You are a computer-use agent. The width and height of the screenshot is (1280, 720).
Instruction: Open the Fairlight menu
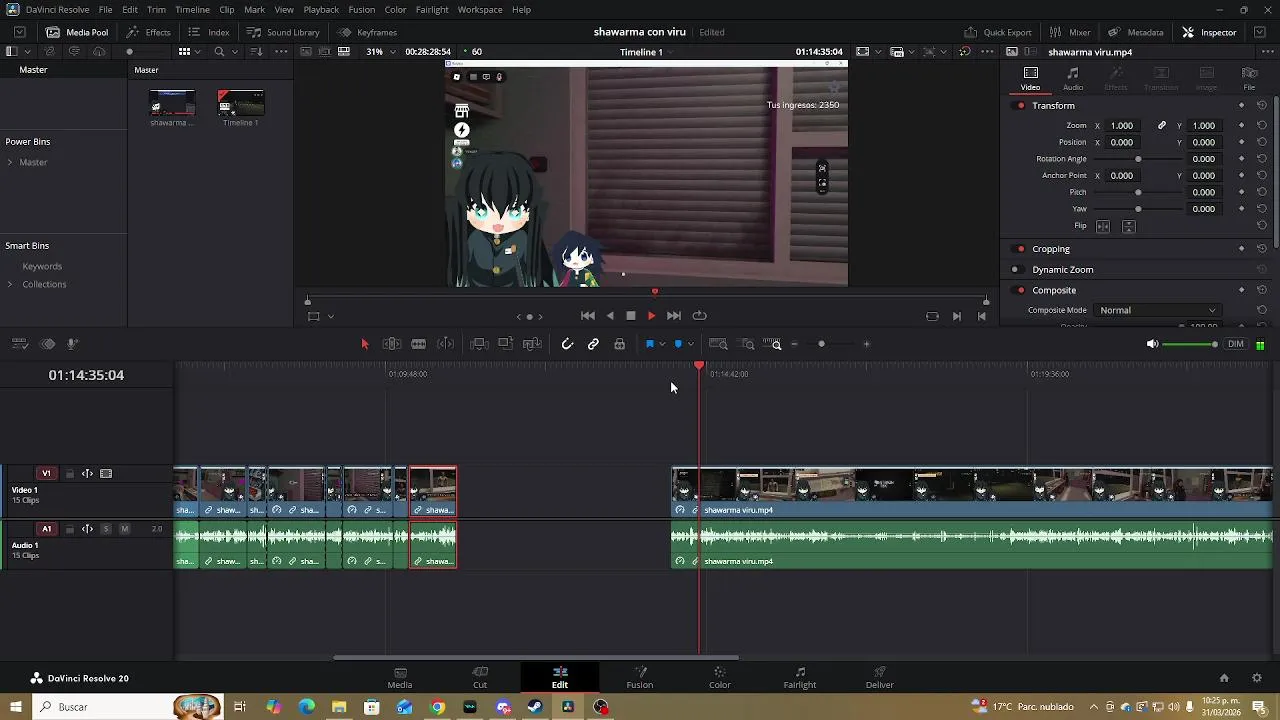click(x=432, y=9)
